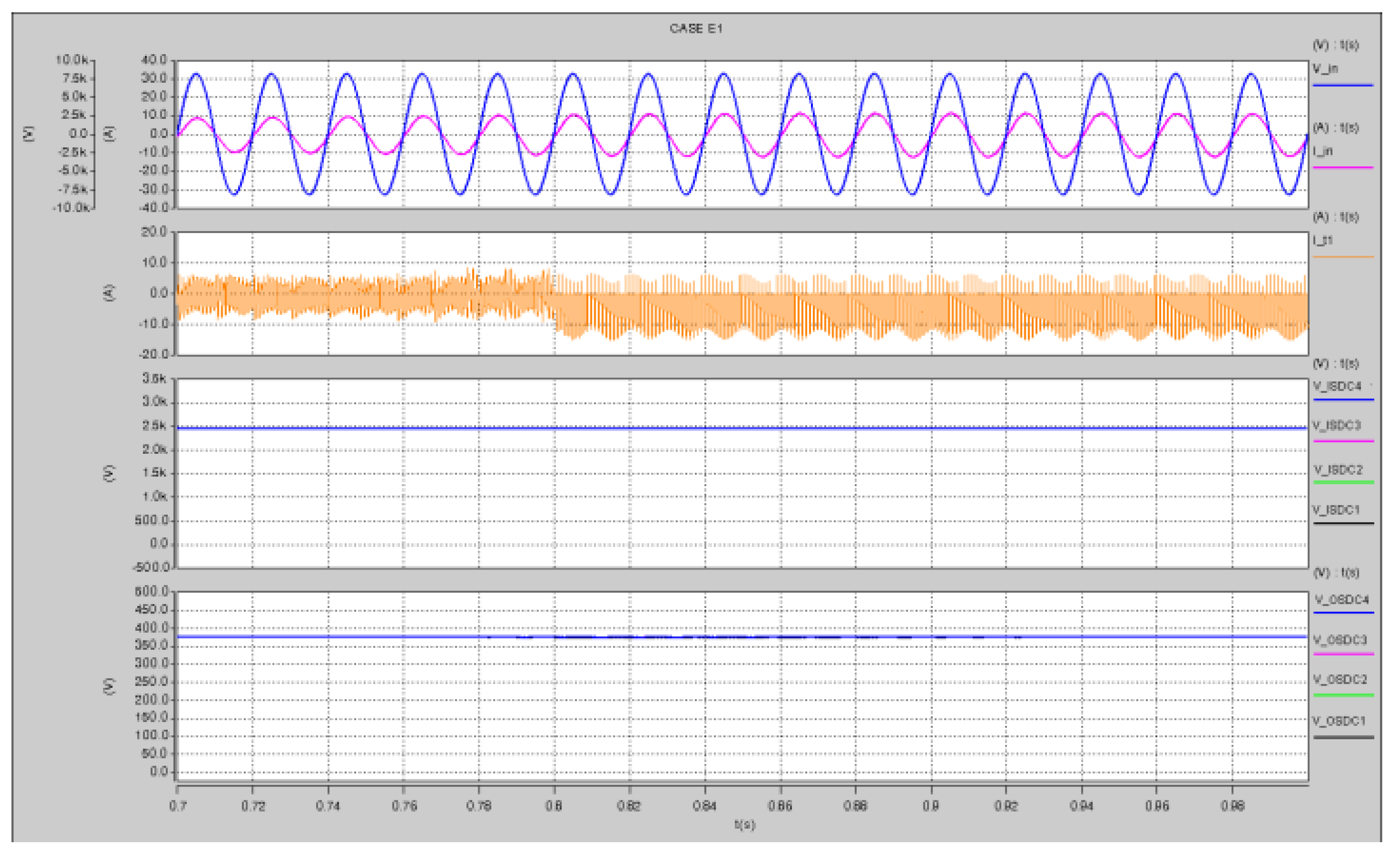This screenshot has height=856, width=1400.
Task: Click the 0.8 tick on time axis
Action: click(554, 806)
